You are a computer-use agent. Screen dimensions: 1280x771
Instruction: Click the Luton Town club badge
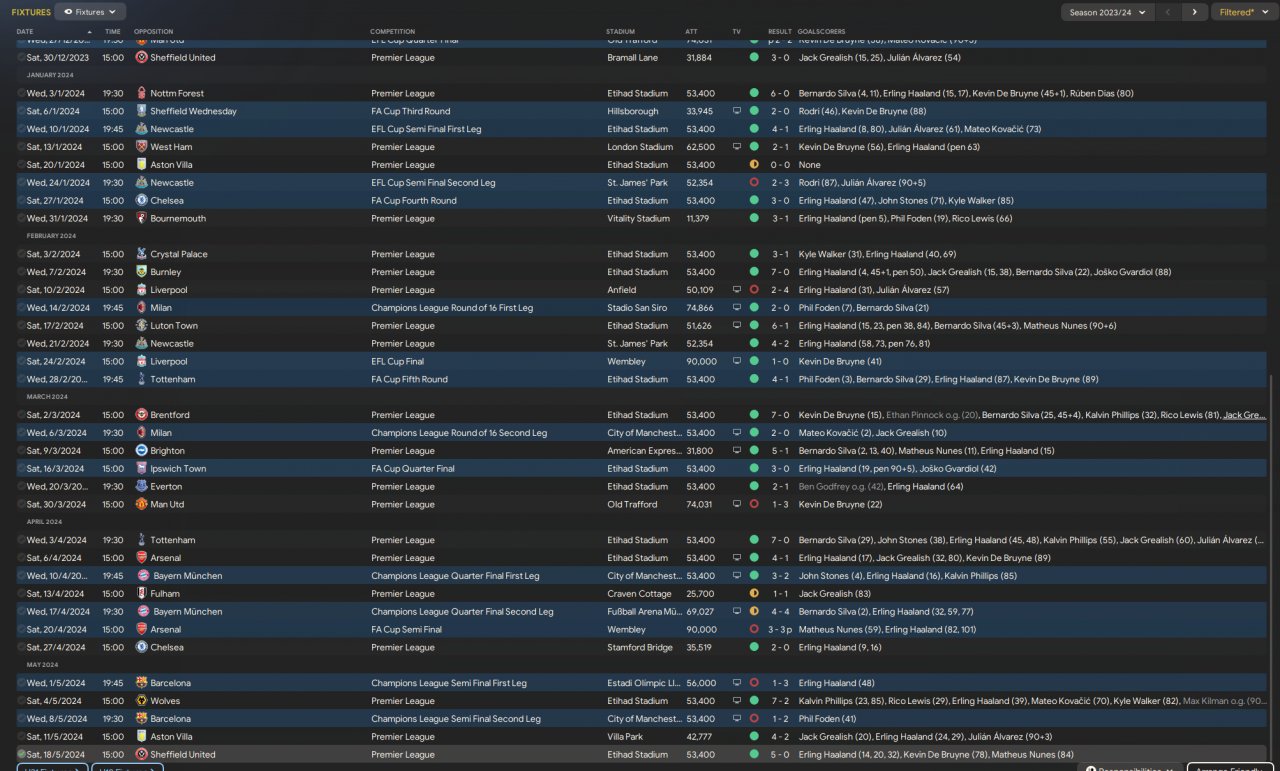[141, 326]
